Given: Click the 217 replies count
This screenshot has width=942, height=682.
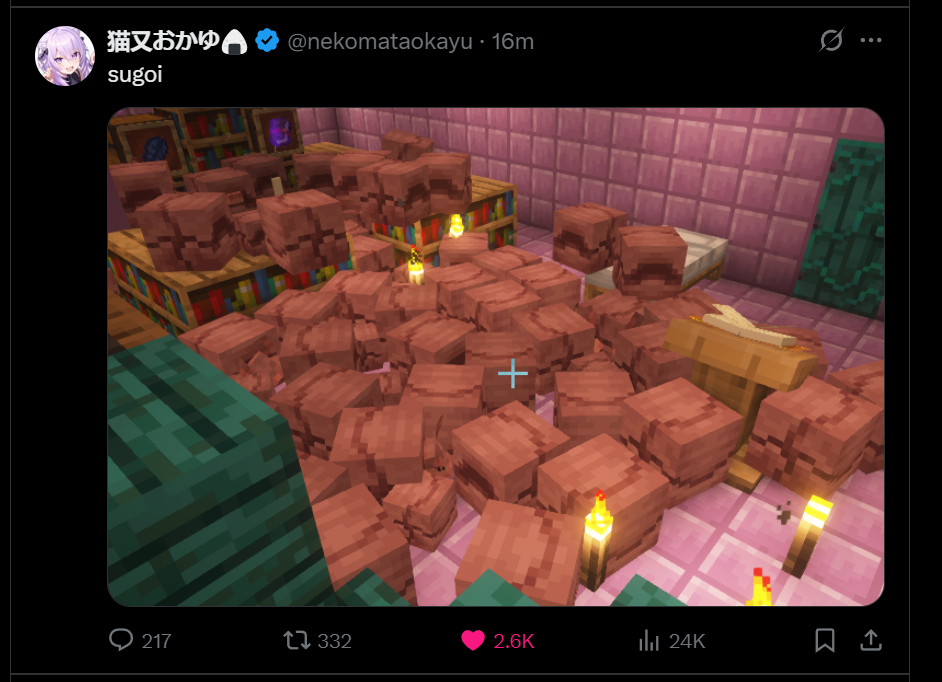Looking at the screenshot, I should pyautogui.click(x=157, y=641).
